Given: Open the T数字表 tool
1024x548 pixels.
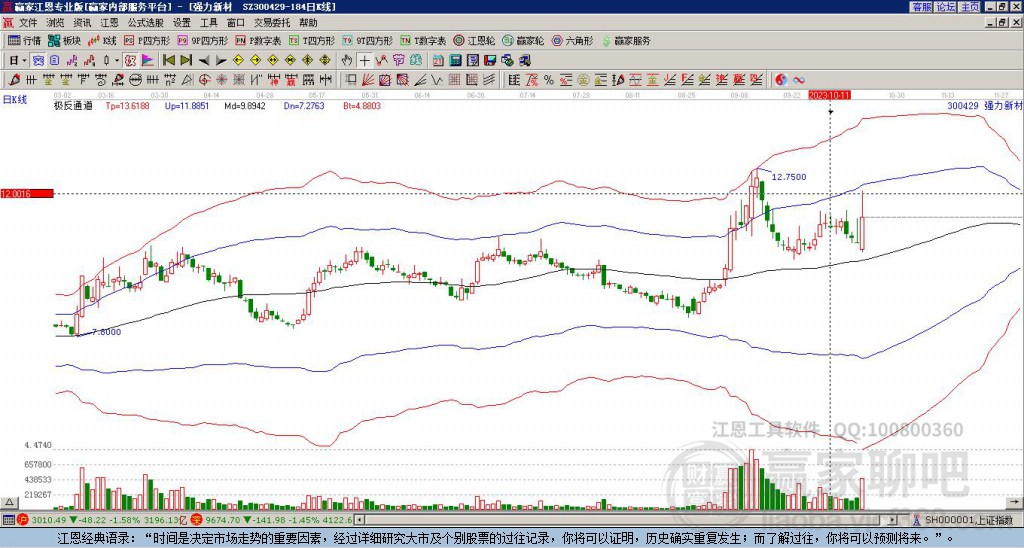Looking at the screenshot, I should [423, 40].
